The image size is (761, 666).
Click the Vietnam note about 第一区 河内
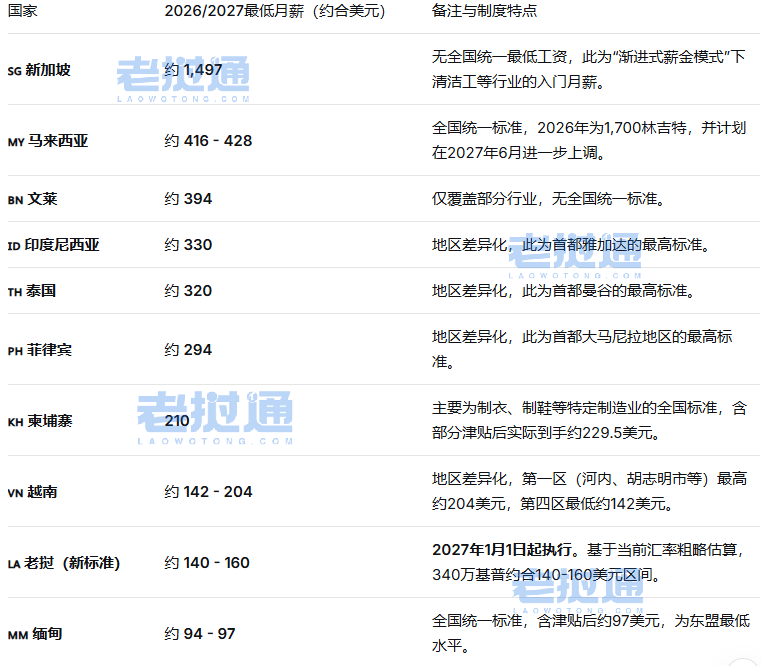click(589, 491)
